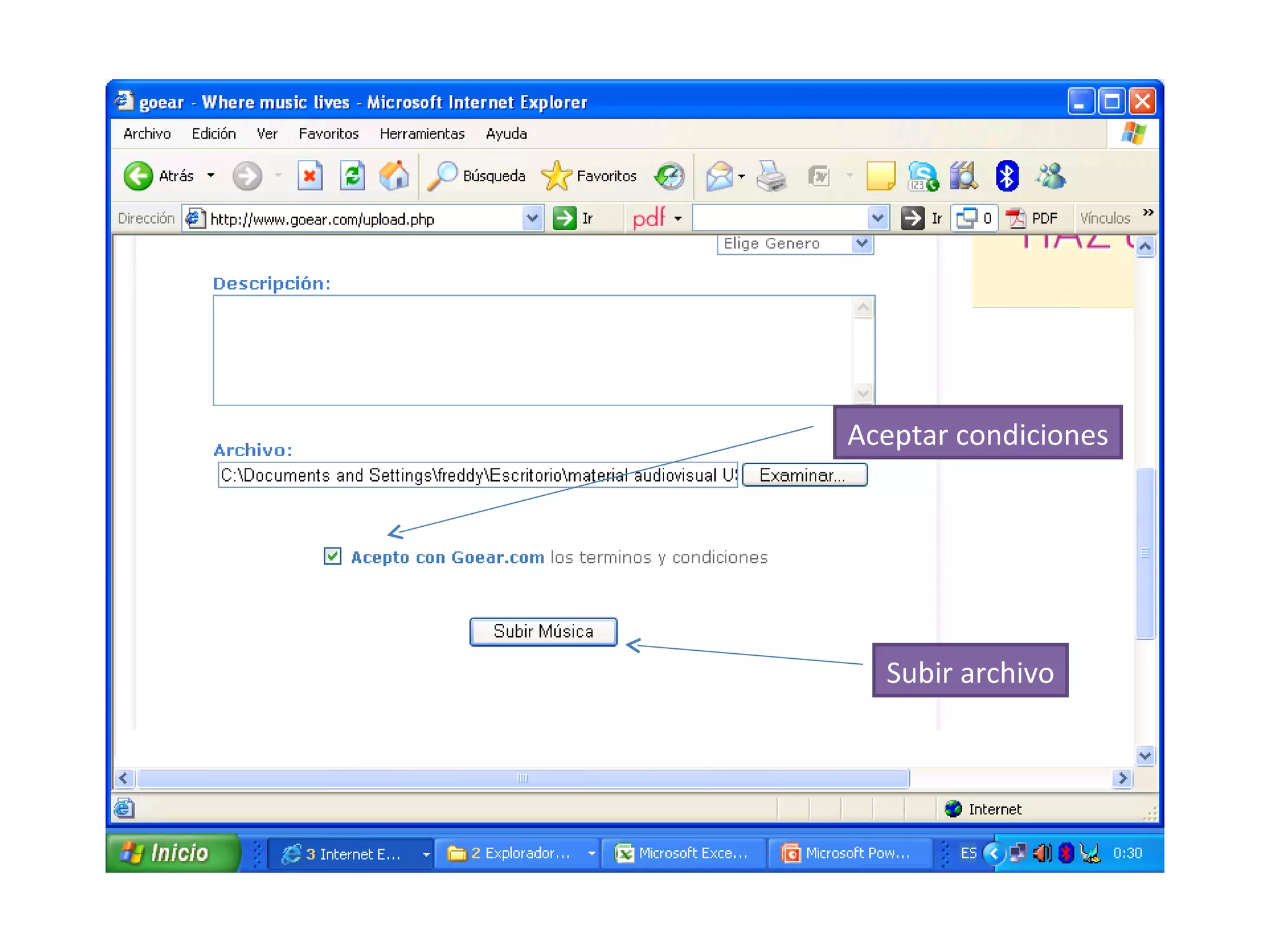This screenshot has width=1270, height=952.
Task: Click the PDF convert icon
Action: (x=1032, y=218)
